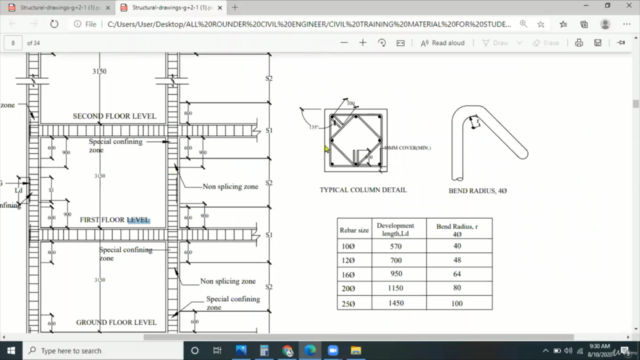
Task: Expand the Draw options dropdown arrow
Action: (519, 43)
